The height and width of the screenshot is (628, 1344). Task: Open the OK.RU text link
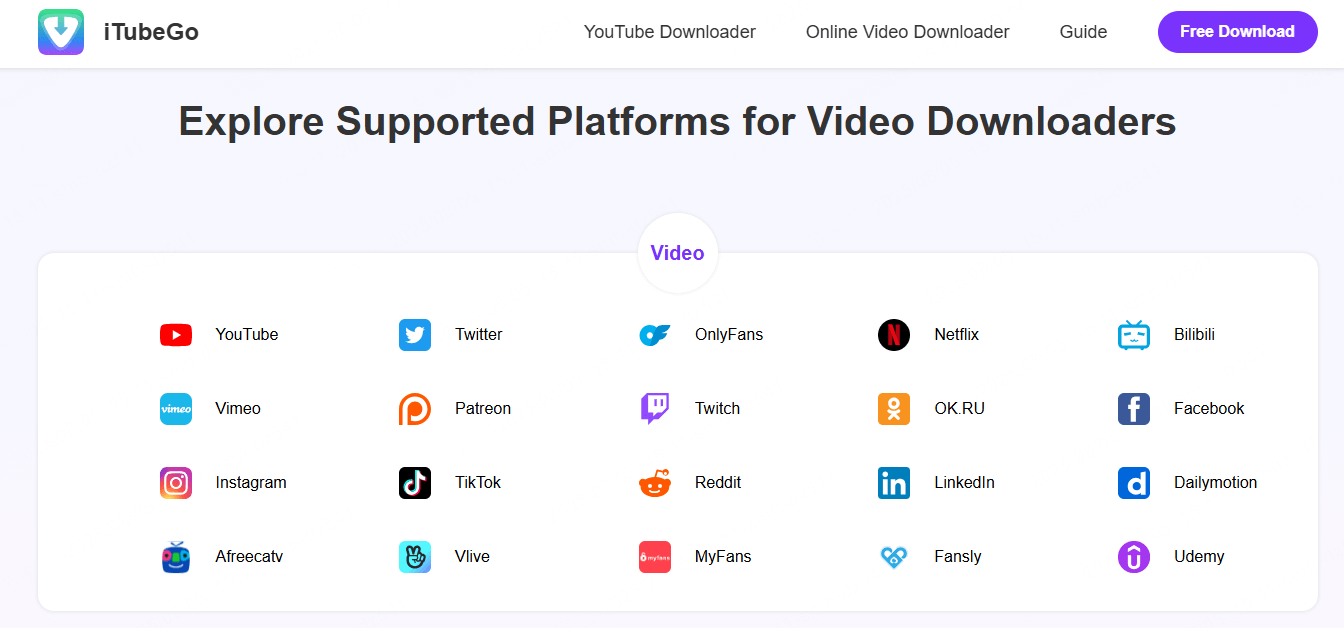[960, 409]
